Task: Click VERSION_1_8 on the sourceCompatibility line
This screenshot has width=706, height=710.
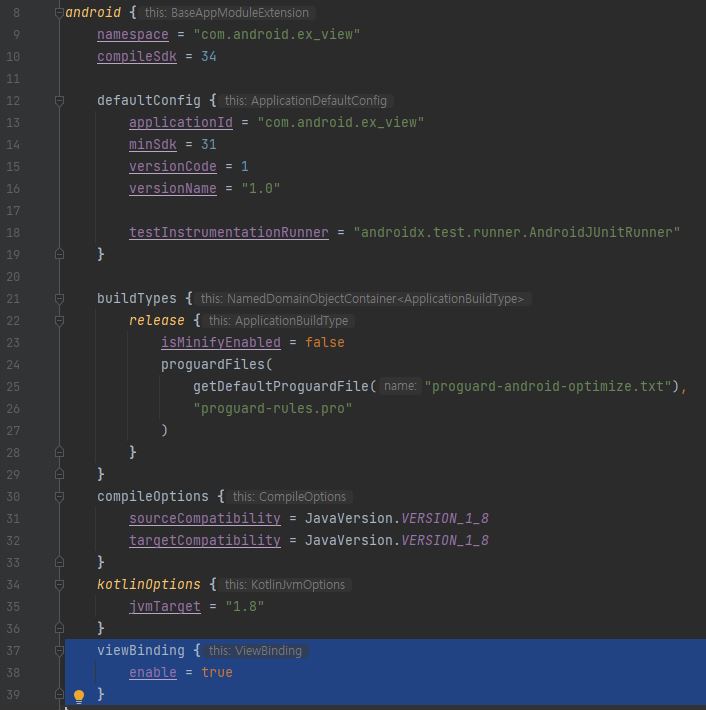Action: click(x=445, y=518)
